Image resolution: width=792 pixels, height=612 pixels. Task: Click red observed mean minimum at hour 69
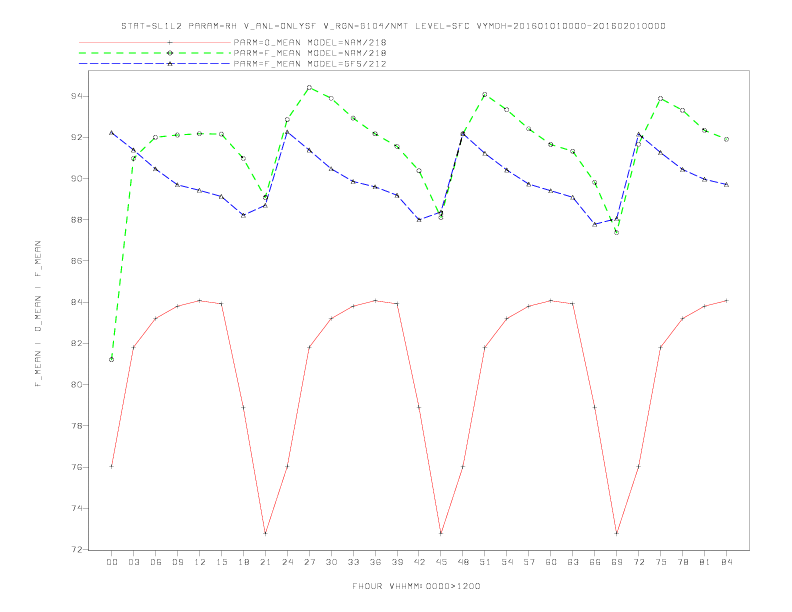[x=617, y=533]
